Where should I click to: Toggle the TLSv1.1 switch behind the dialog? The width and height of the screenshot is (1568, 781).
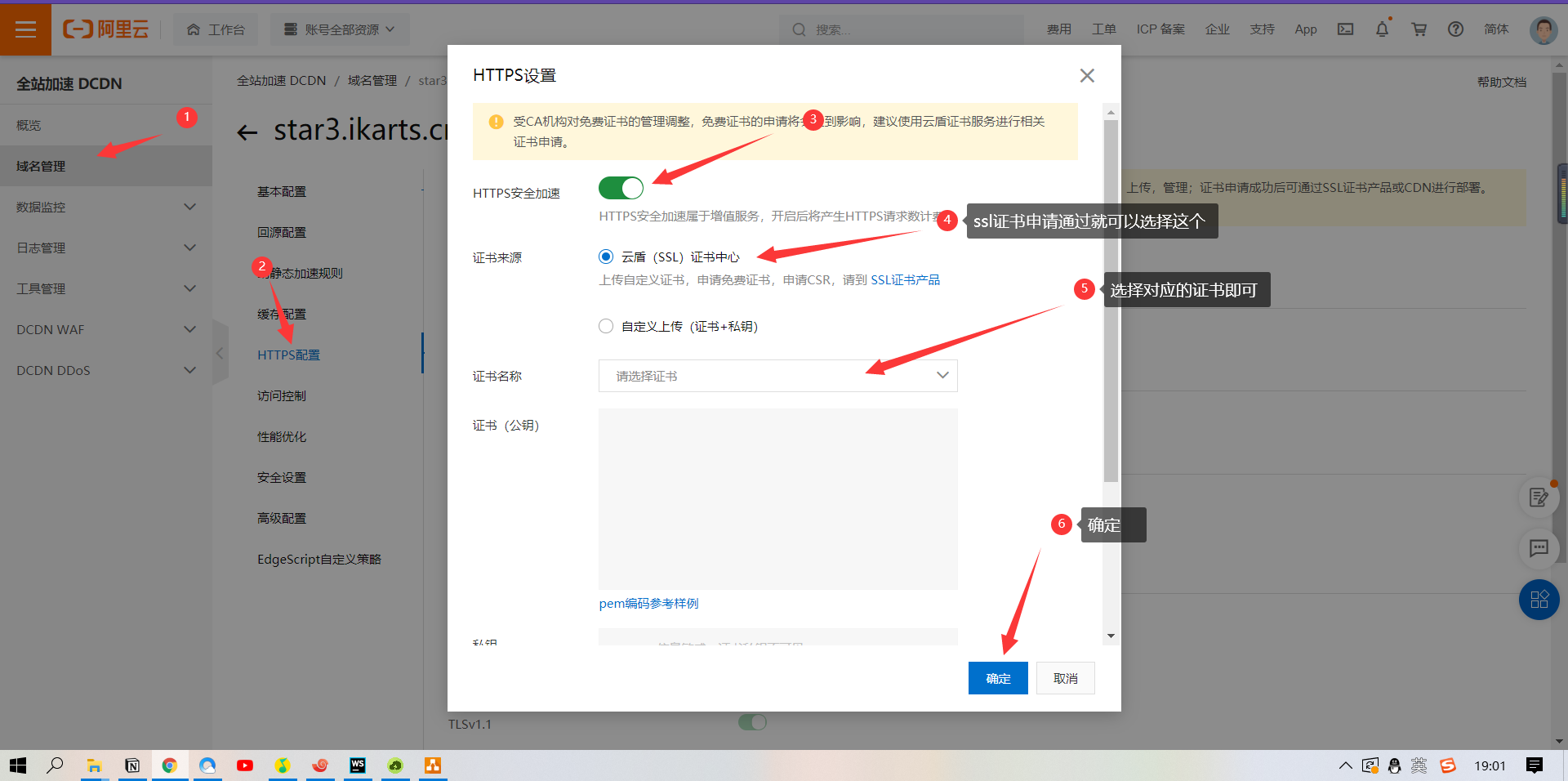(752, 722)
